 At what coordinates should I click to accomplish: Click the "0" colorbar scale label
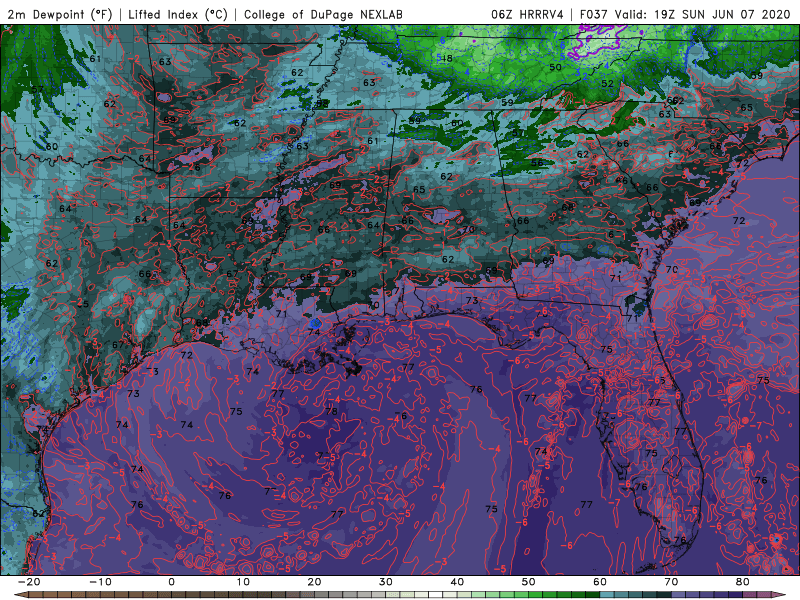(x=171, y=582)
